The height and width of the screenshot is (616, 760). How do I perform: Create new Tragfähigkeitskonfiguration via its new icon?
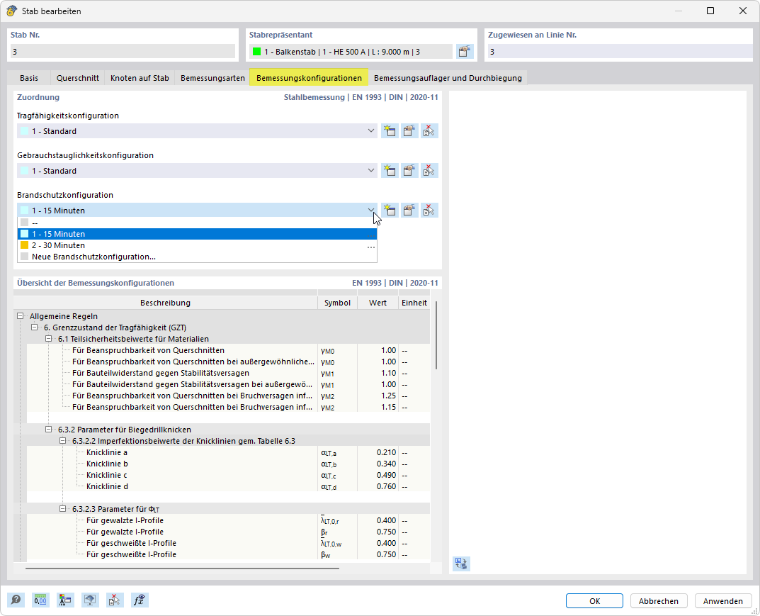(x=390, y=131)
